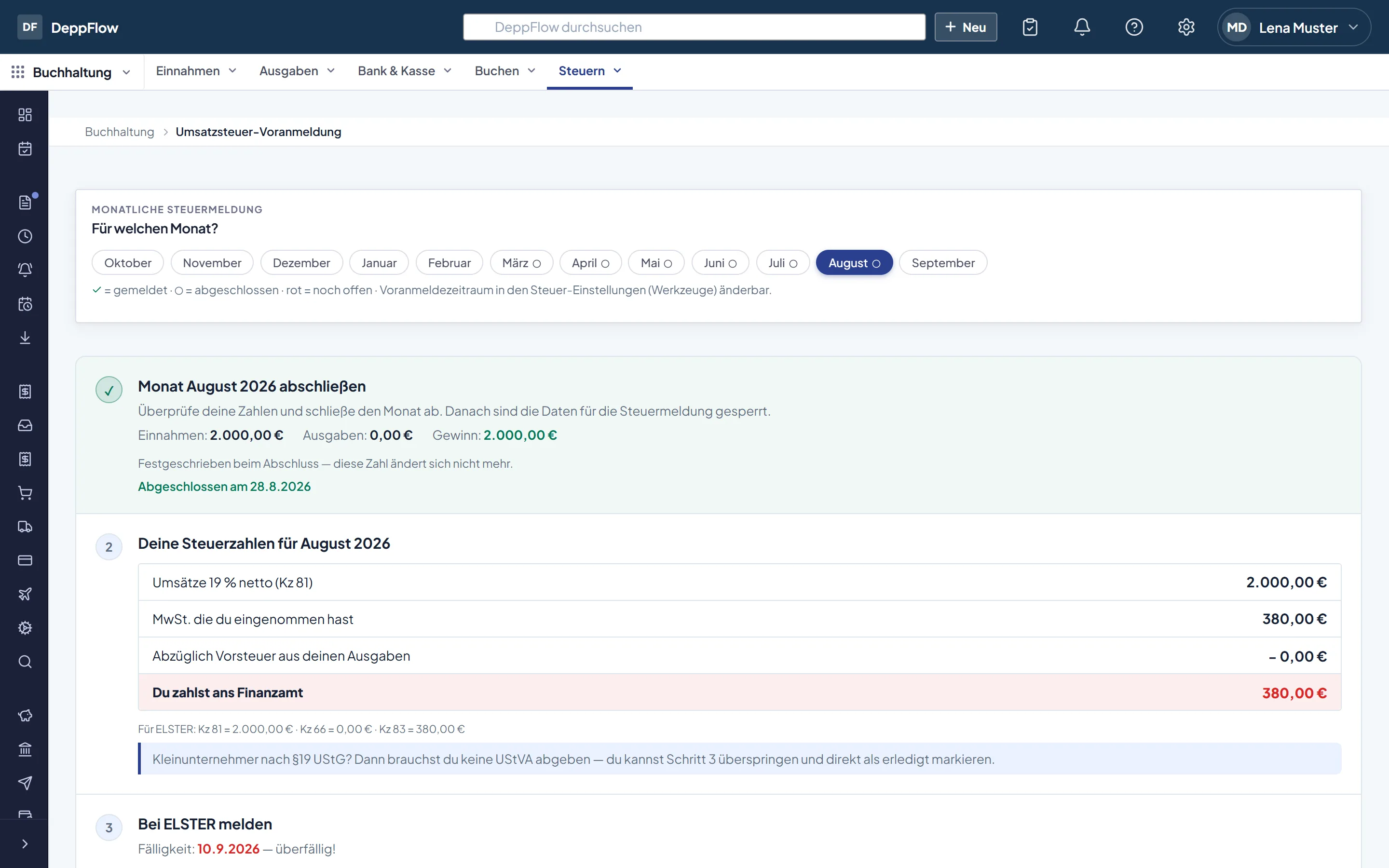This screenshot has width=1389, height=868.
Task: Open the Lena Muster account menu
Action: (1294, 27)
